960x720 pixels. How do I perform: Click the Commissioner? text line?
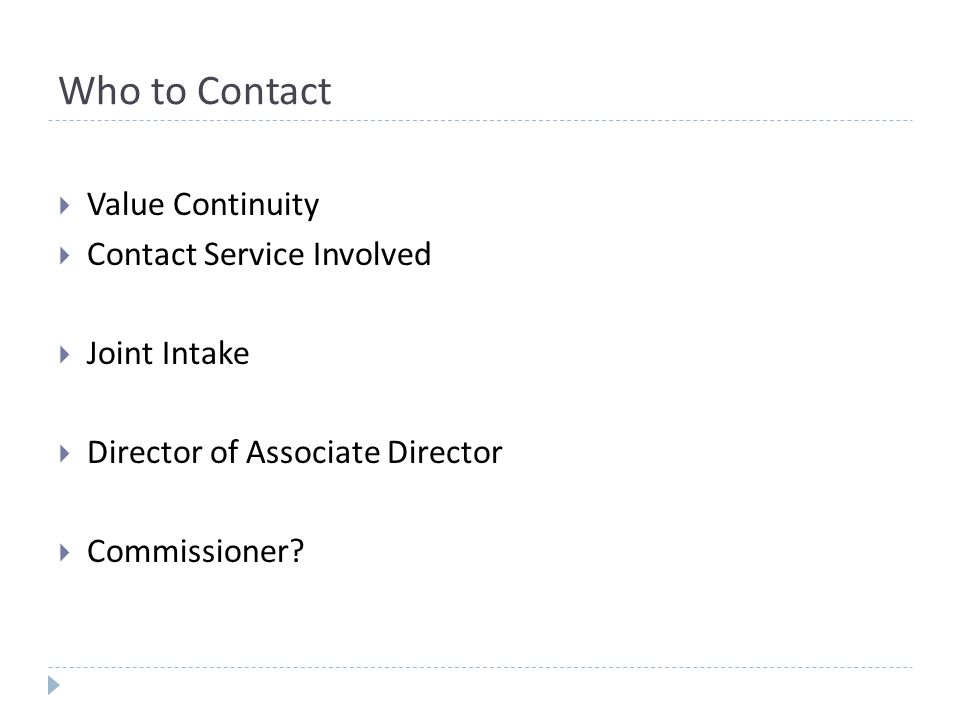(195, 552)
